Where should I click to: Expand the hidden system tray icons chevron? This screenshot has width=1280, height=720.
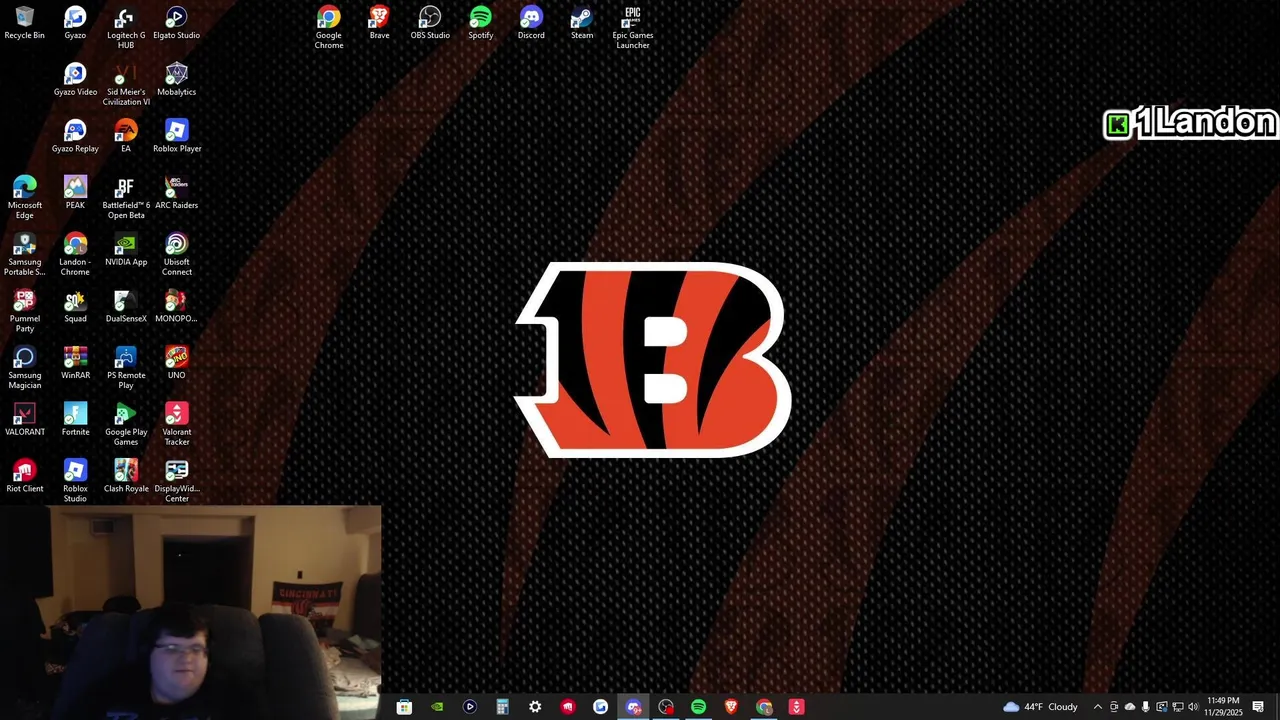pyautogui.click(x=1098, y=707)
